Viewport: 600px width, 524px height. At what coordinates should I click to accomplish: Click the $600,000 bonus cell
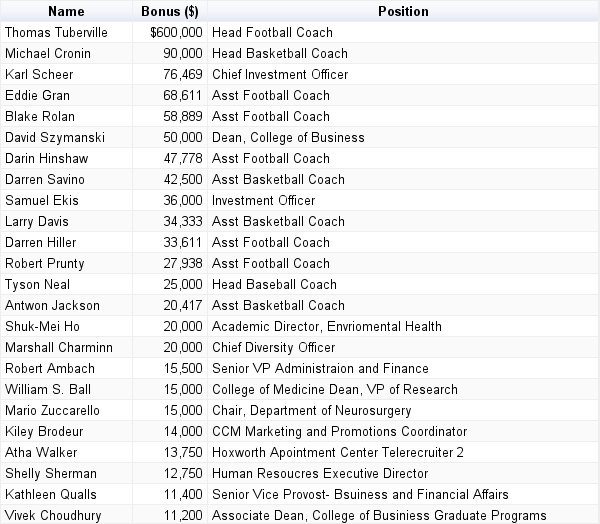176,33
